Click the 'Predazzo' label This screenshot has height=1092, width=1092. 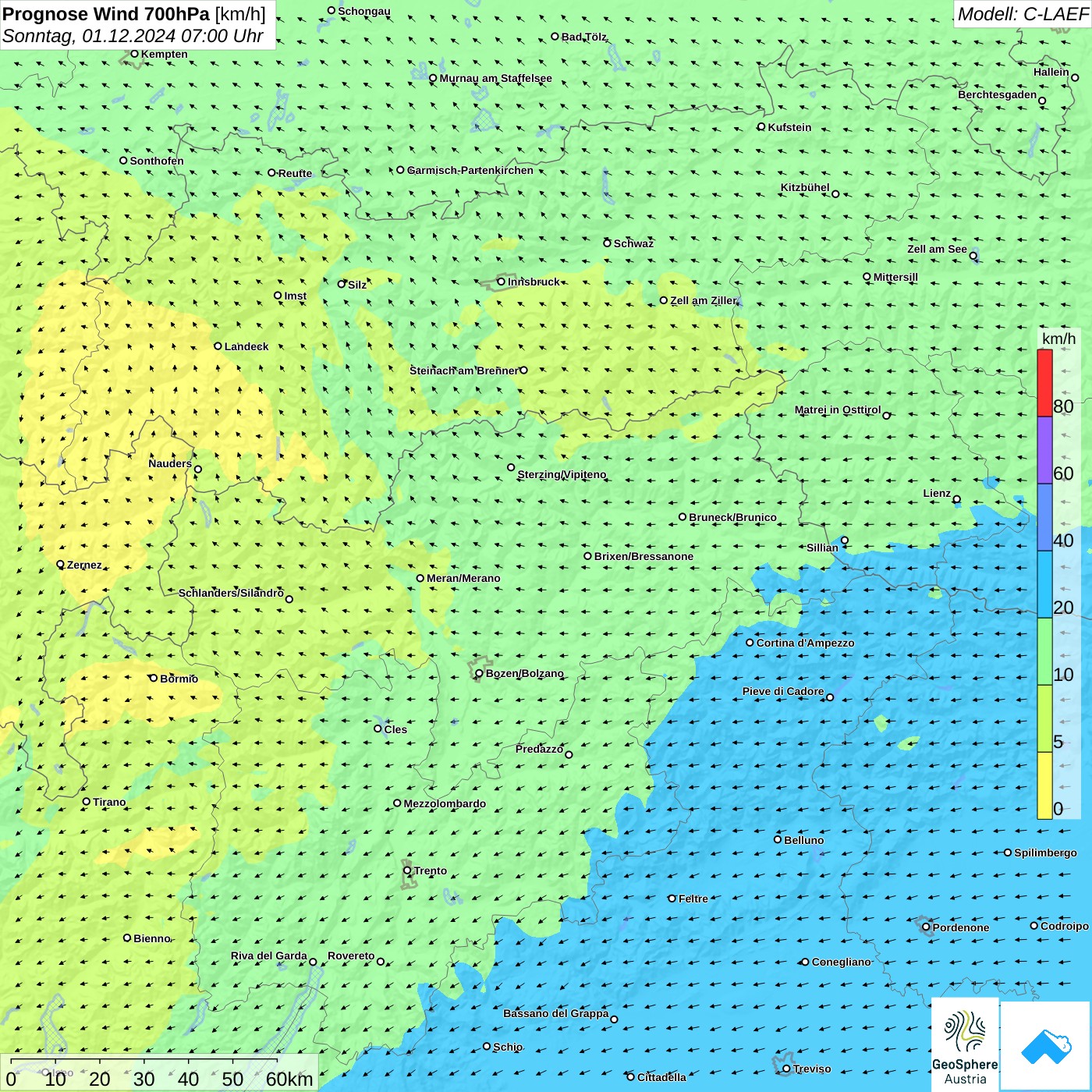(539, 749)
